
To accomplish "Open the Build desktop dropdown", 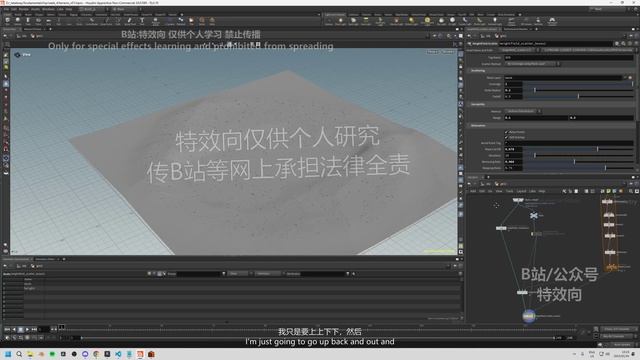I will coord(93,9).
